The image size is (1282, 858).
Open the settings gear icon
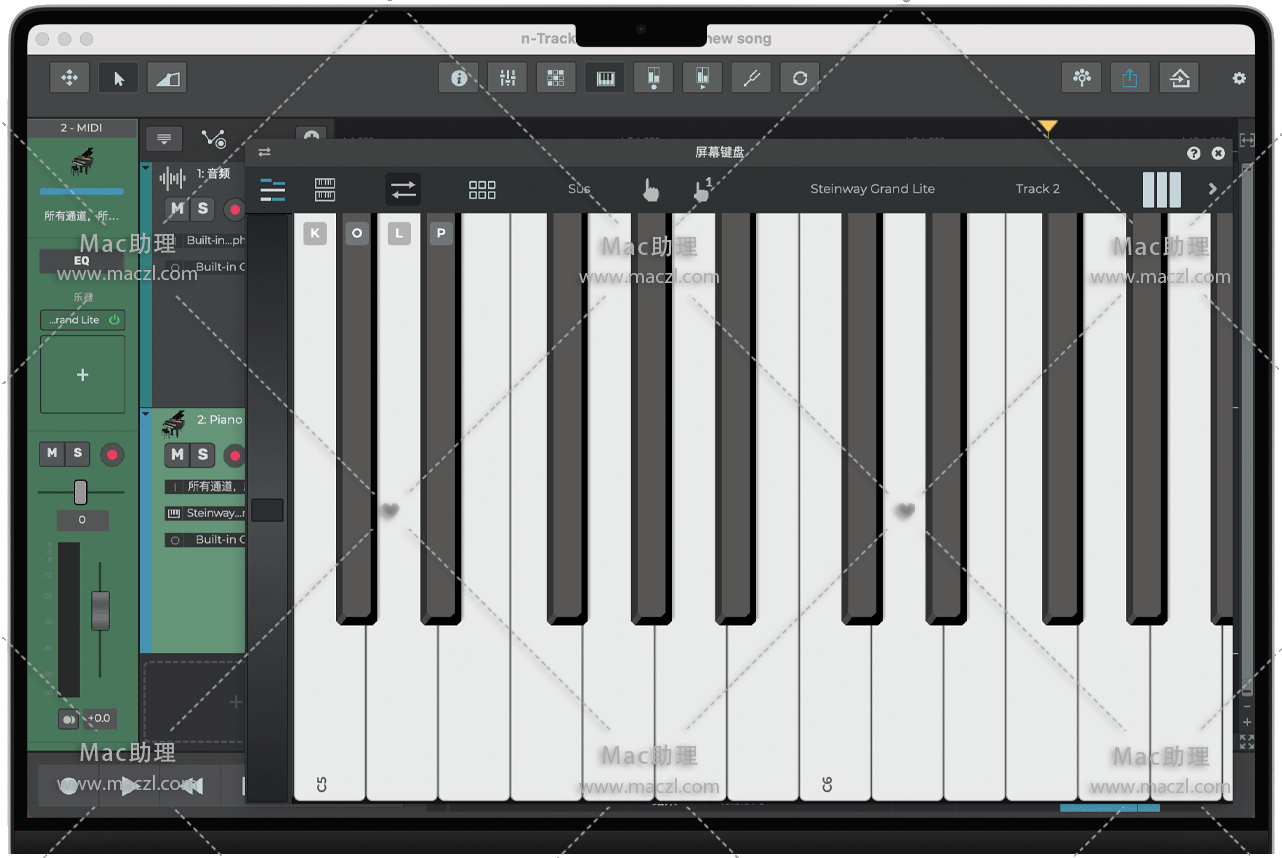point(1239,78)
